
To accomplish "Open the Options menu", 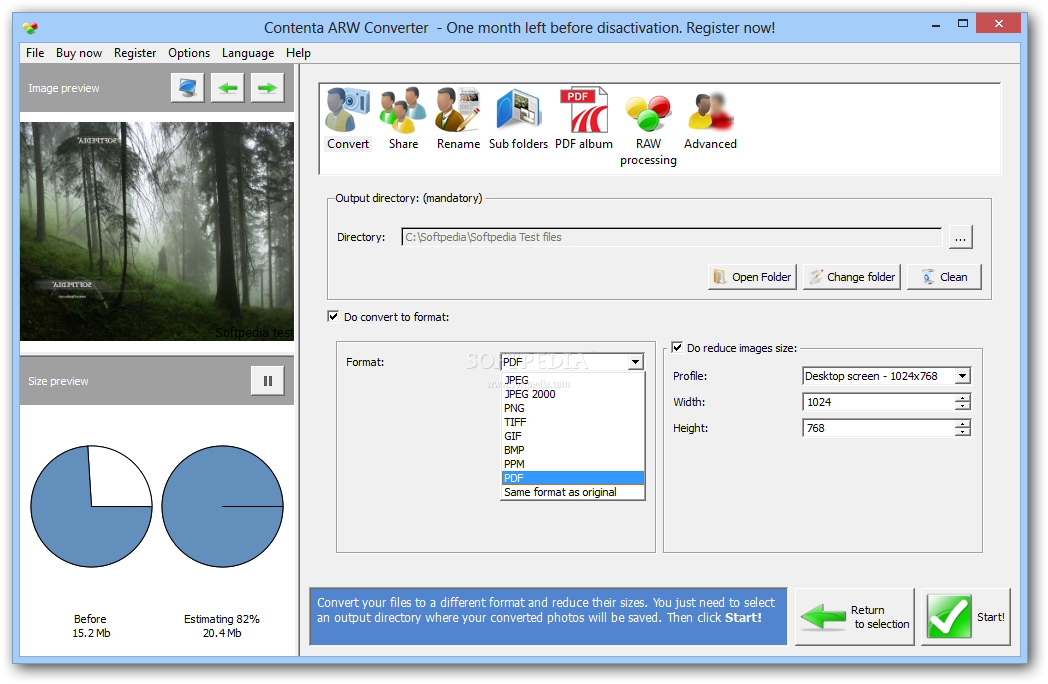I will tap(189, 53).
